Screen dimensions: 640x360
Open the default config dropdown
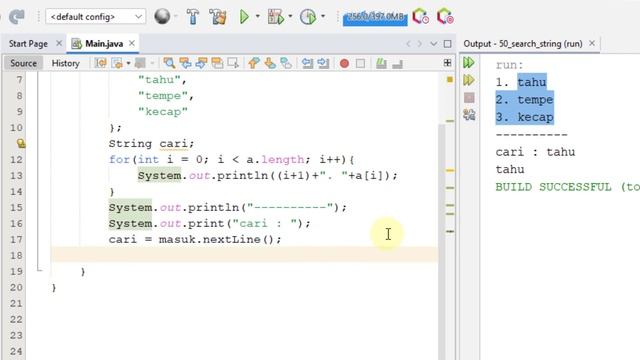coord(96,17)
